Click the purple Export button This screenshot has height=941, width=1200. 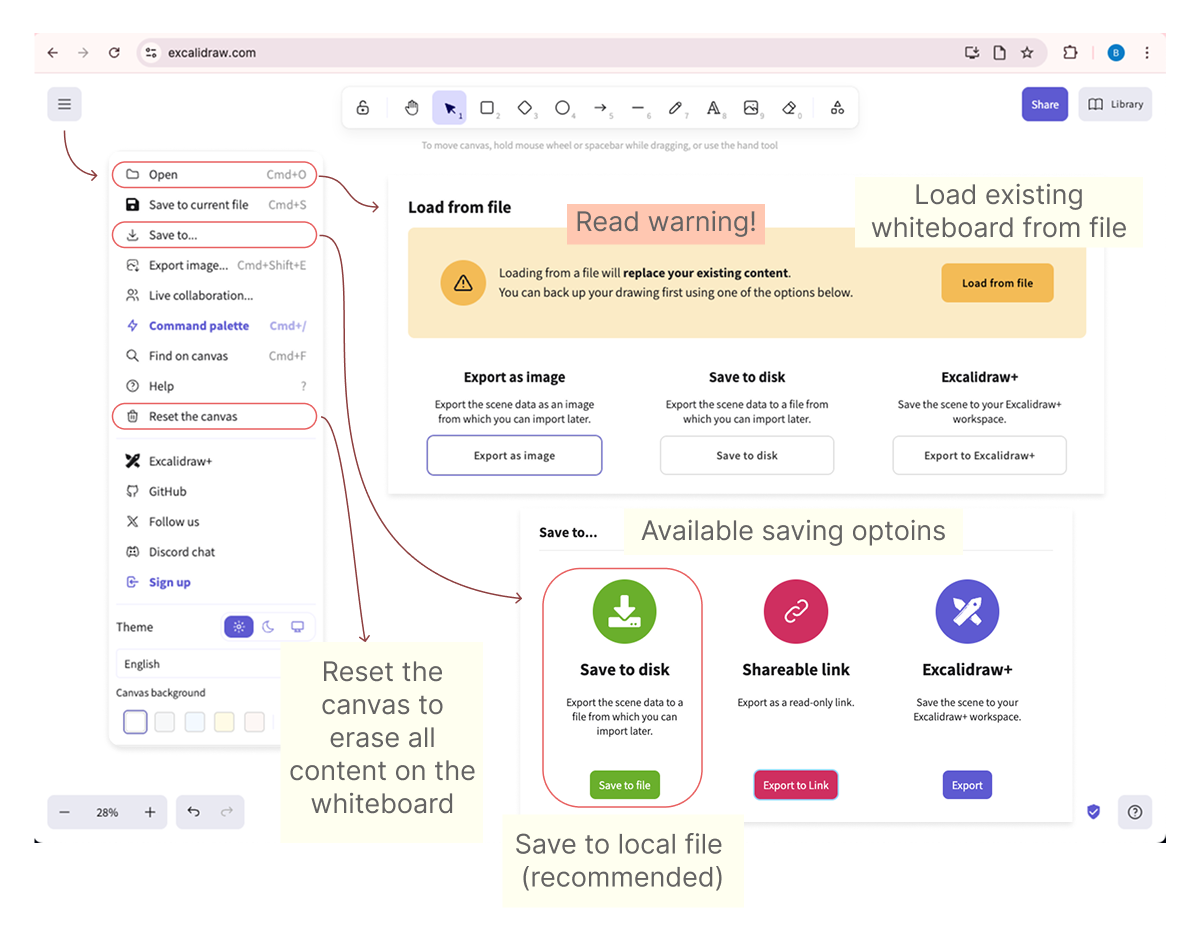click(x=967, y=785)
